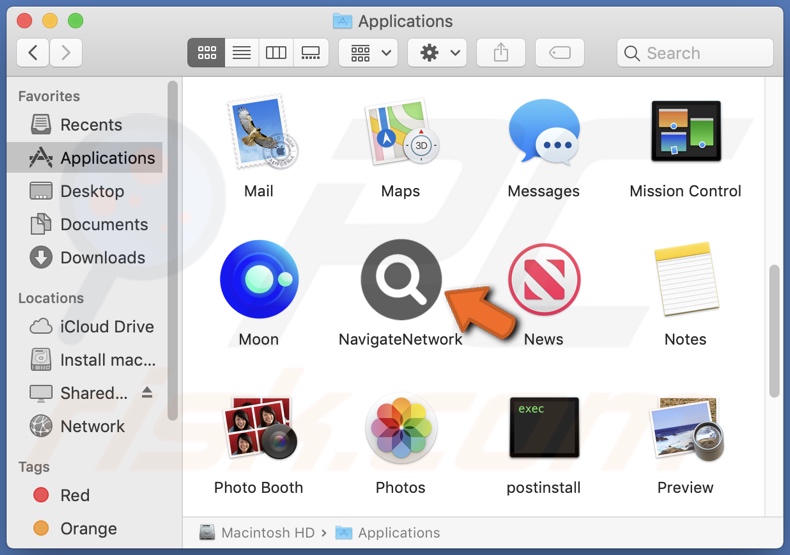Select the Mission Control icon
790x555 pixels.
pyautogui.click(x=686, y=130)
